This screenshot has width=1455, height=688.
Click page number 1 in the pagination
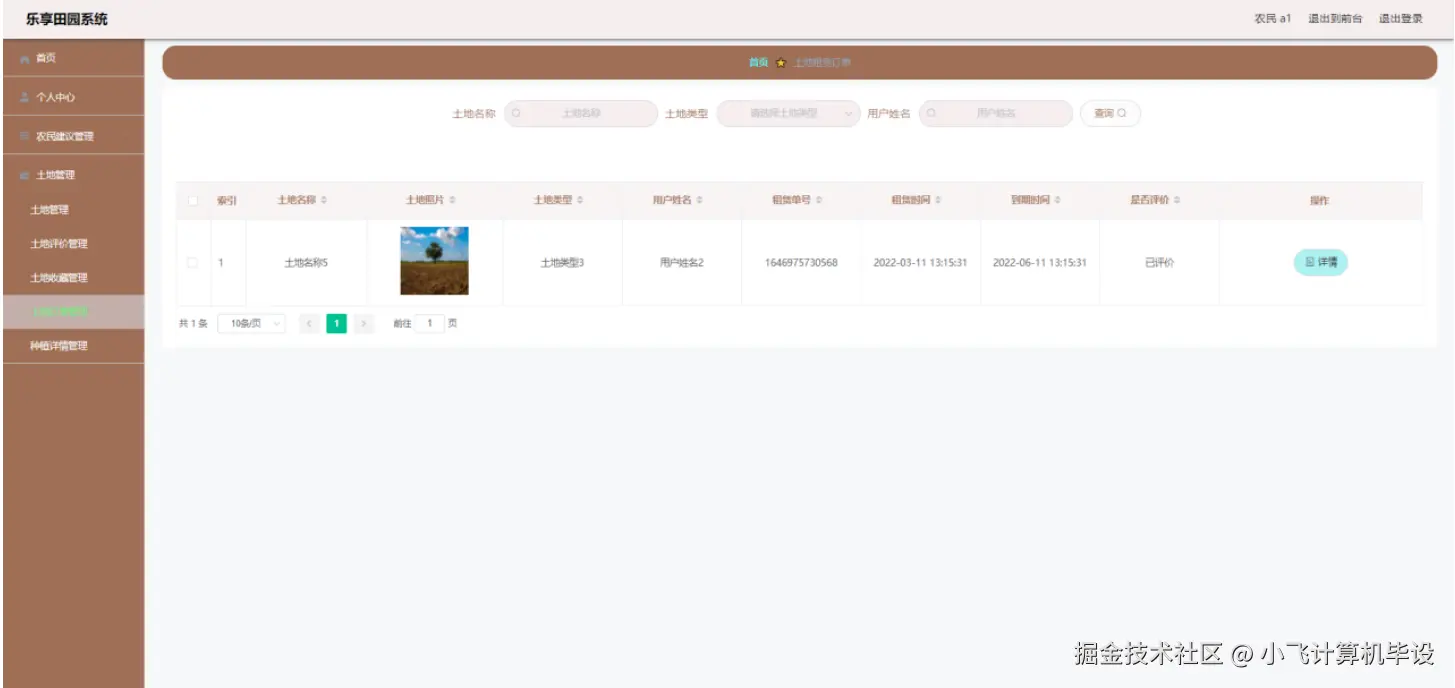(337, 324)
